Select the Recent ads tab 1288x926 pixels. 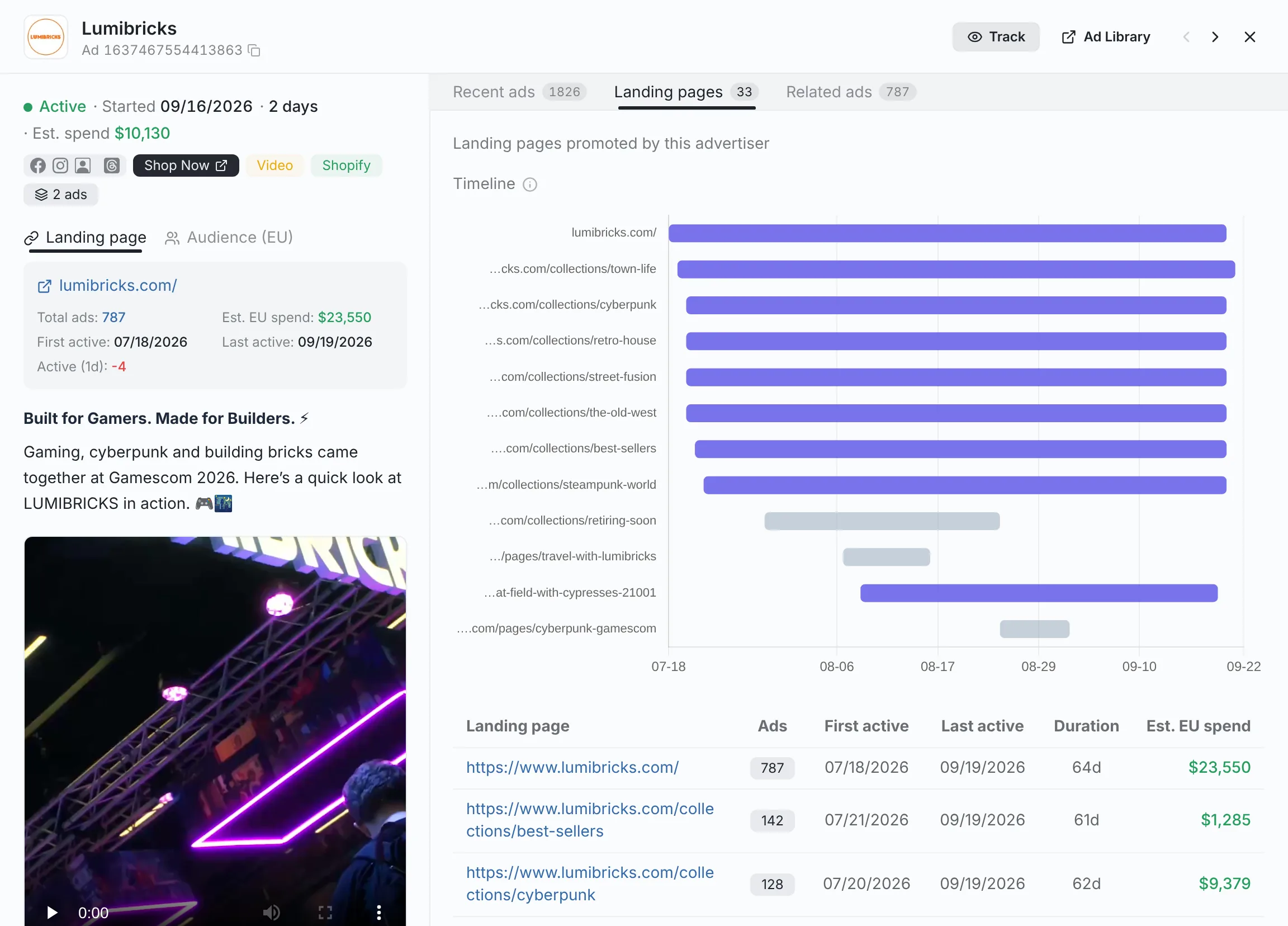click(519, 92)
